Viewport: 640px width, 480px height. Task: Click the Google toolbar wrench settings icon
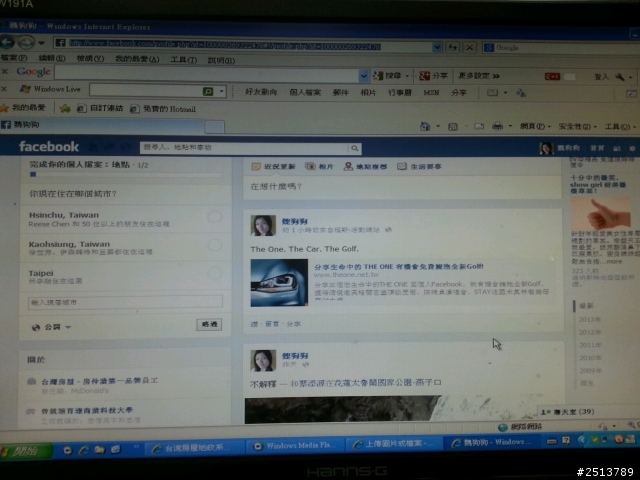click(x=620, y=77)
